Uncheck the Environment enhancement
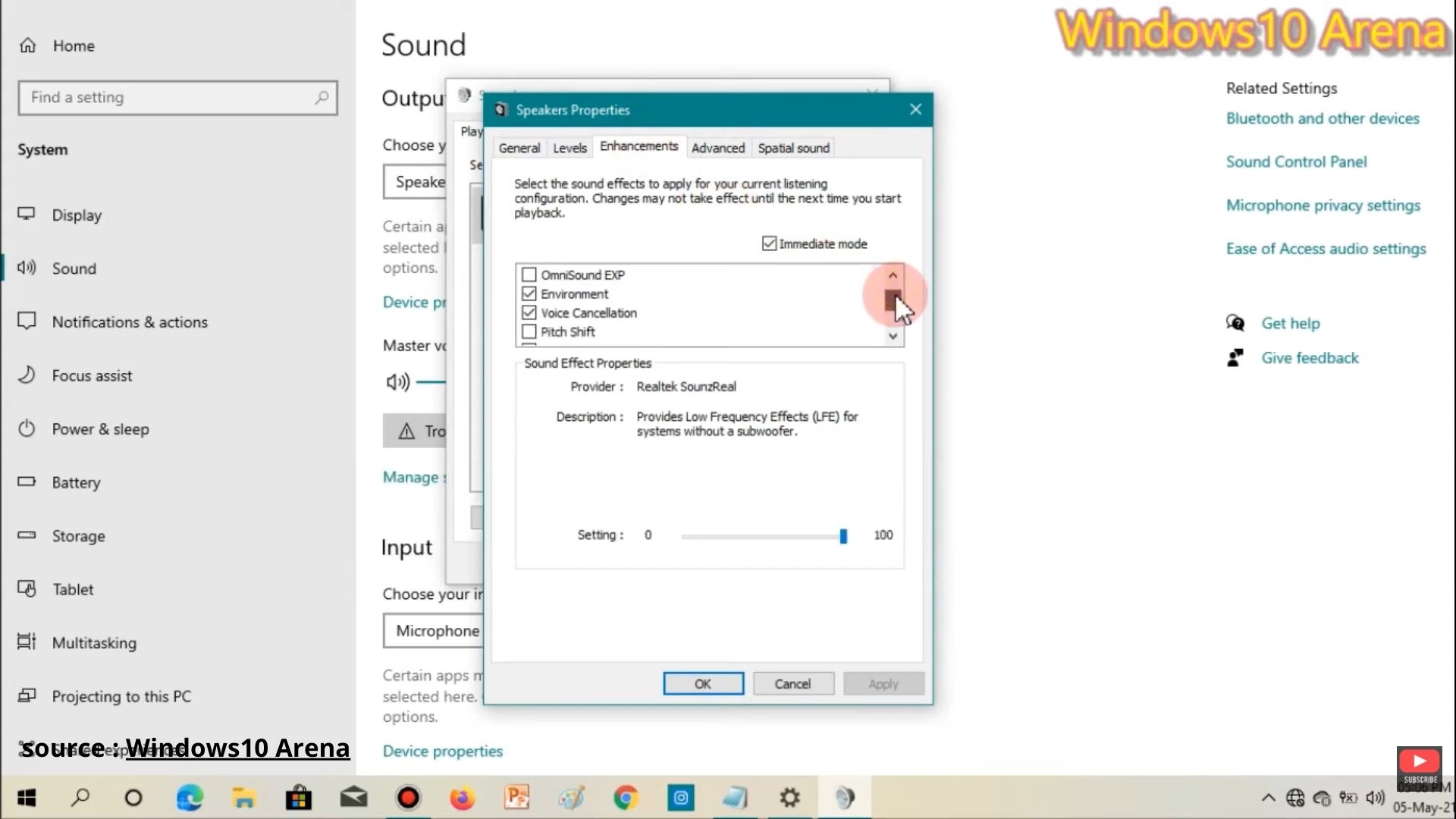This screenshot has height=819, width=1456. (x=529, y=293)
